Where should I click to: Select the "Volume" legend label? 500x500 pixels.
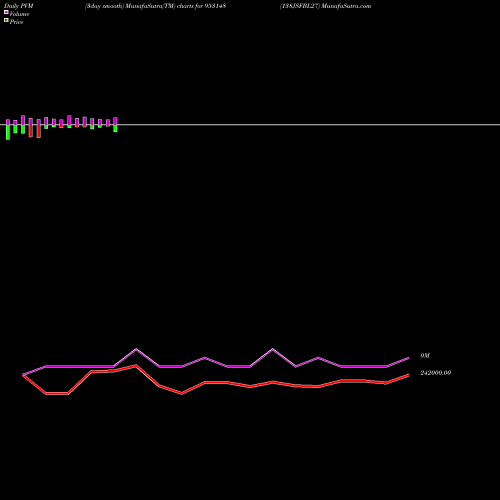[x=19, y=14]
